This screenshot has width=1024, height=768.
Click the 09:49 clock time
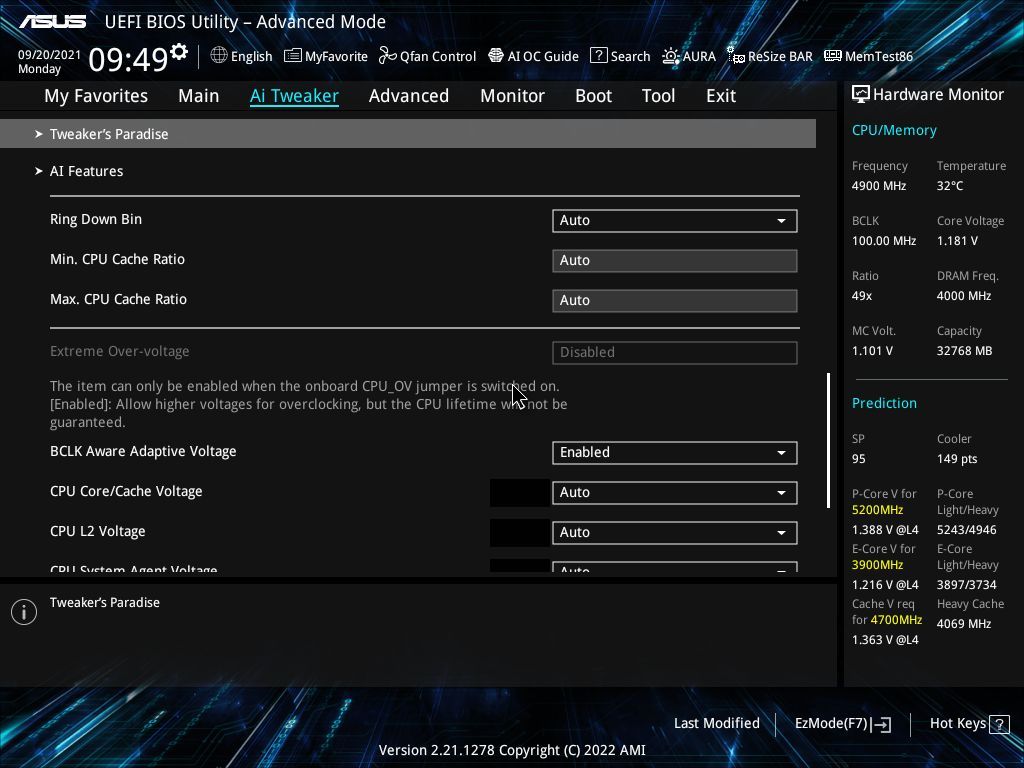pyautogui.click(x=129, y=59)
